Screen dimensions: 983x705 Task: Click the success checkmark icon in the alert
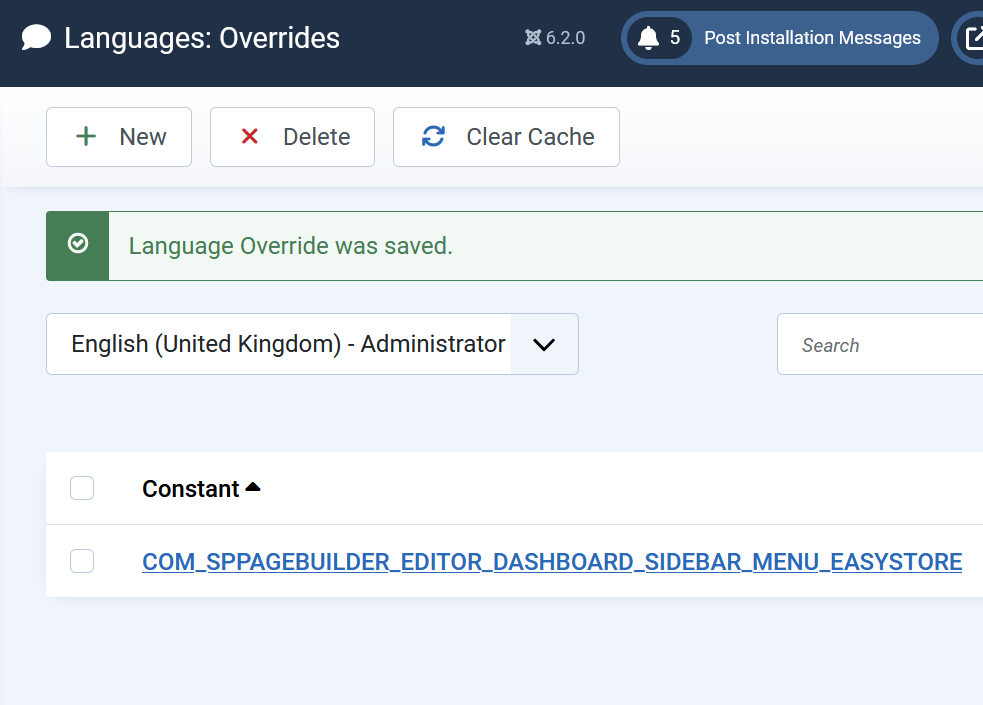pos(78,243)
